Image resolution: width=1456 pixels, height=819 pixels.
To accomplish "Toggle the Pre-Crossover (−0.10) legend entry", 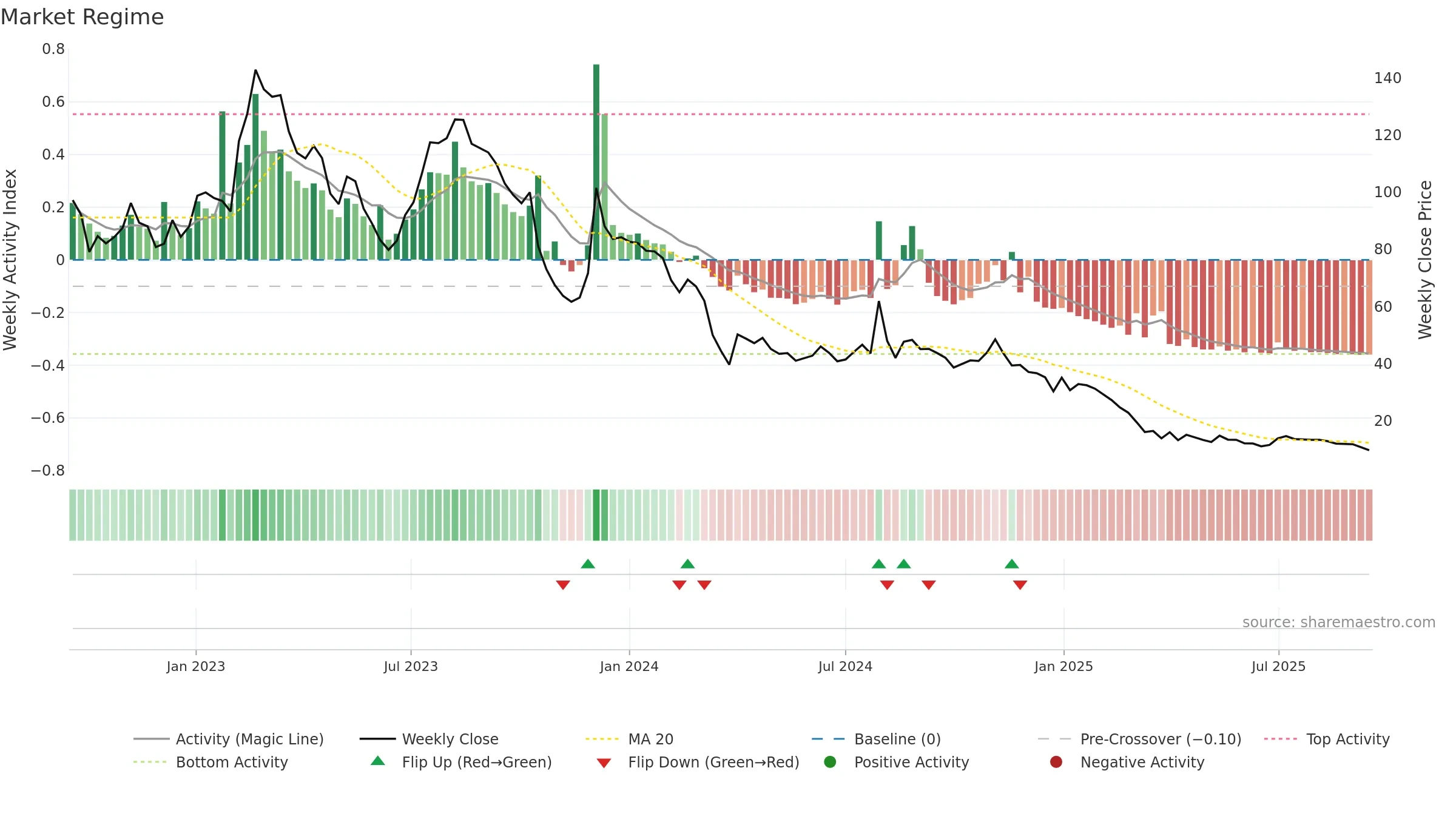I will (1139, 739).
